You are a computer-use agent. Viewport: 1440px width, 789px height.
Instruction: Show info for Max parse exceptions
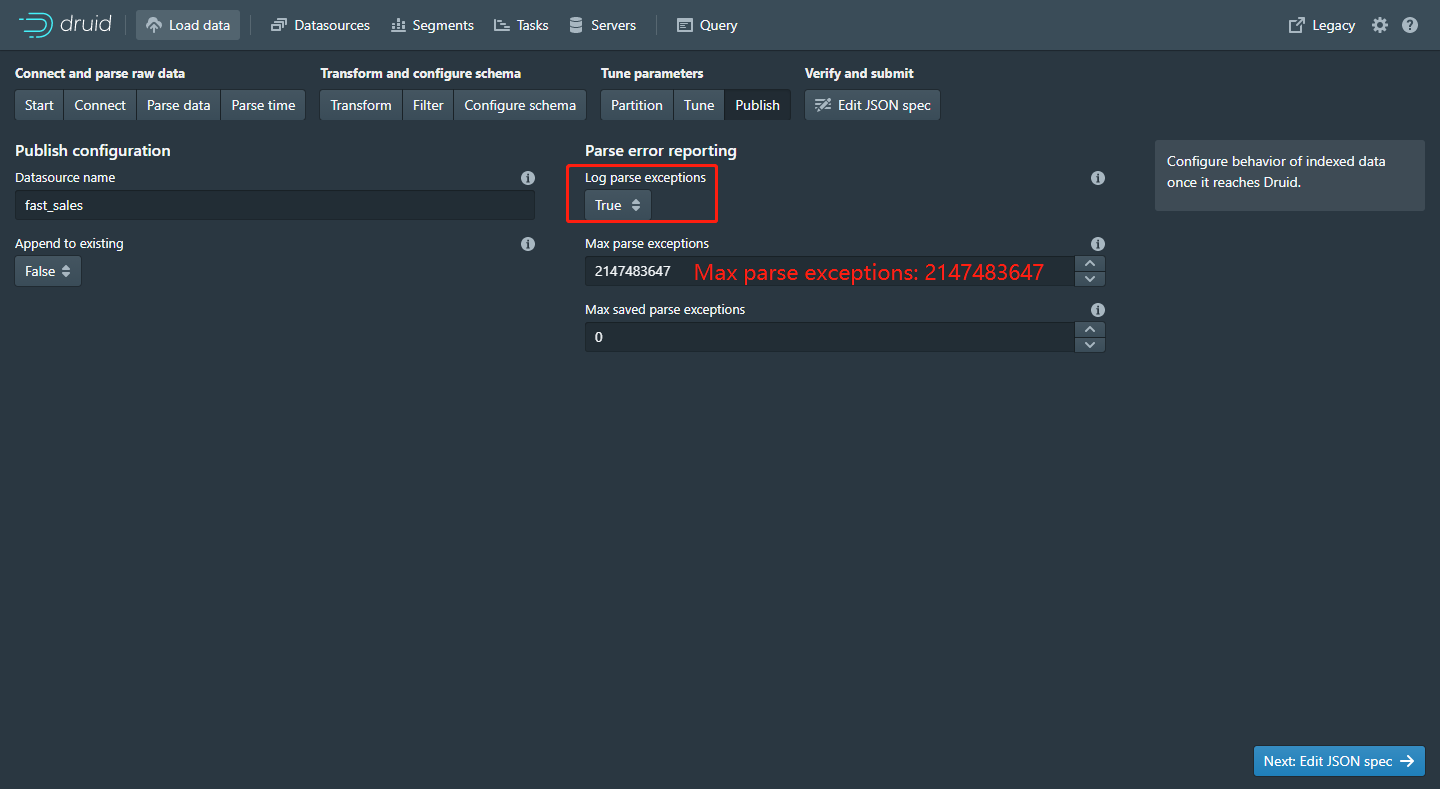click(x=1098, y=244)
